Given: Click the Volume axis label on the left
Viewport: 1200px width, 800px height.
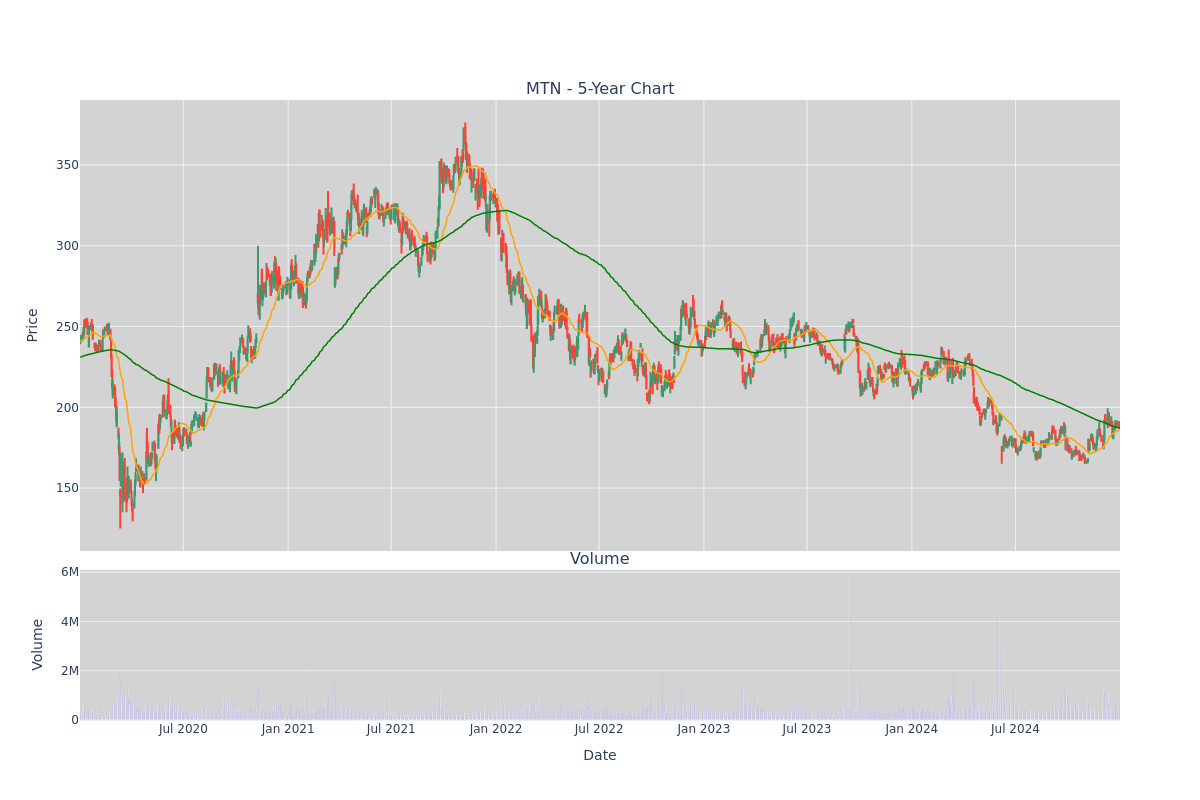Looking at the screenshot, I should tap(38, 644).
